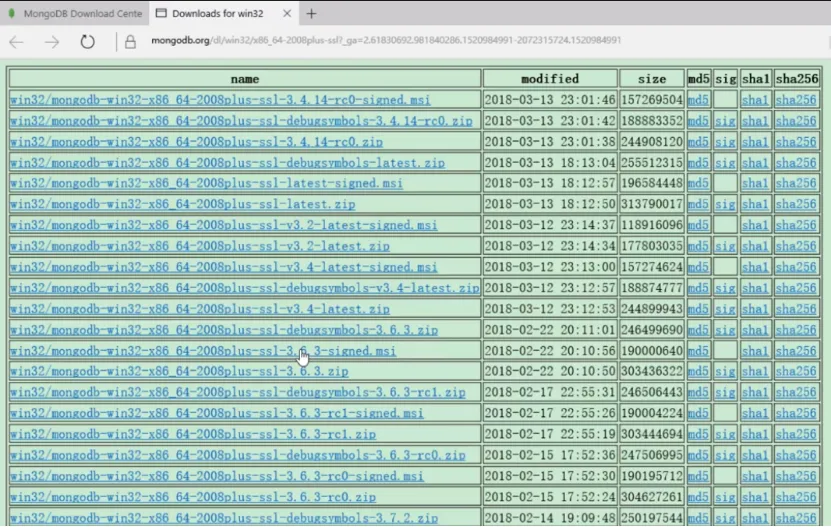
Task: Open ssl-debugsymbols-3.6.3-rc0.zip link
Action: point(237,455)
